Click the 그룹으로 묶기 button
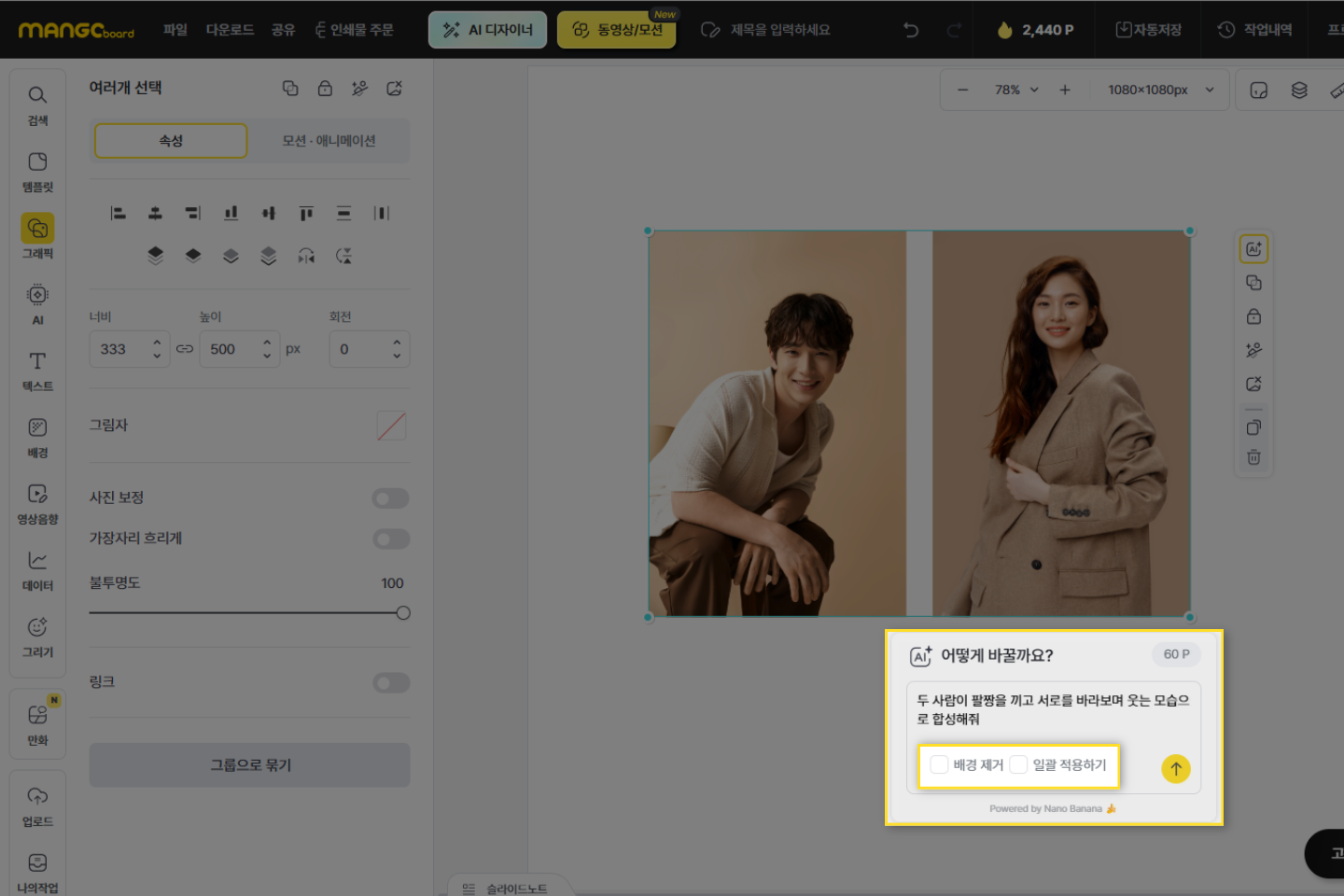The width and height of the screenshot is (1344, 896). point(249,765)
